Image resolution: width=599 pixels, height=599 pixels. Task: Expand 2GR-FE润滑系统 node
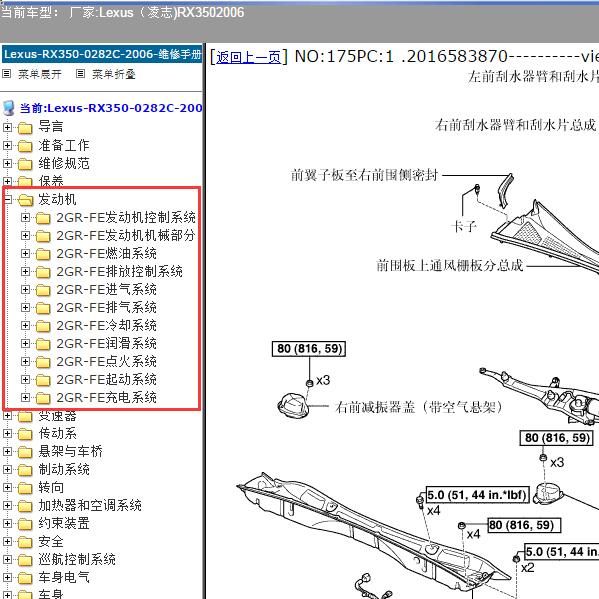(x=25, y=343)
